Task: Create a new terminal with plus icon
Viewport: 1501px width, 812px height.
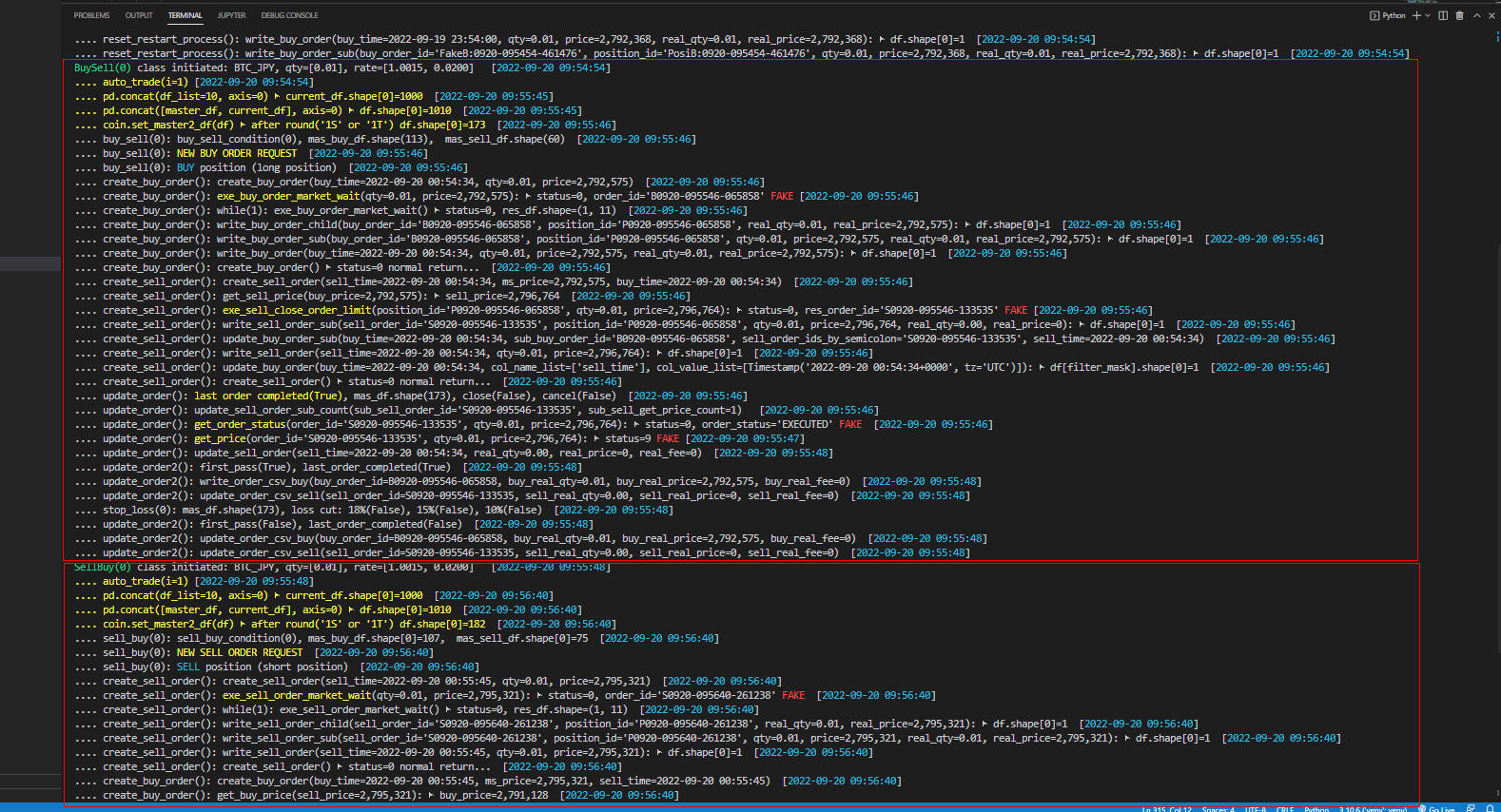Action: [1416, 15]
